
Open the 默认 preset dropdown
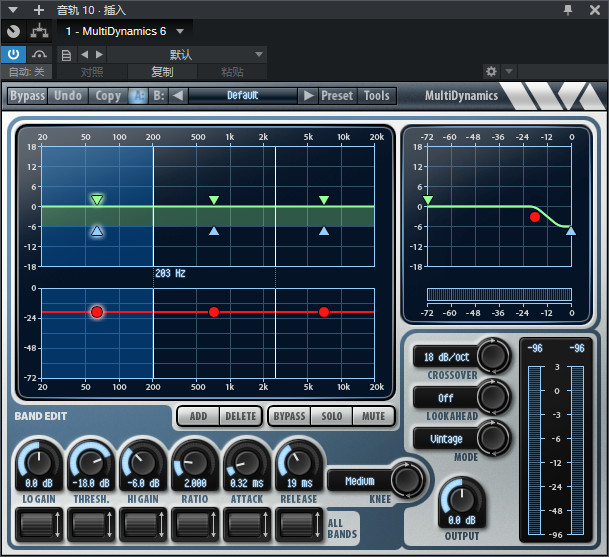tap(187, 54)
